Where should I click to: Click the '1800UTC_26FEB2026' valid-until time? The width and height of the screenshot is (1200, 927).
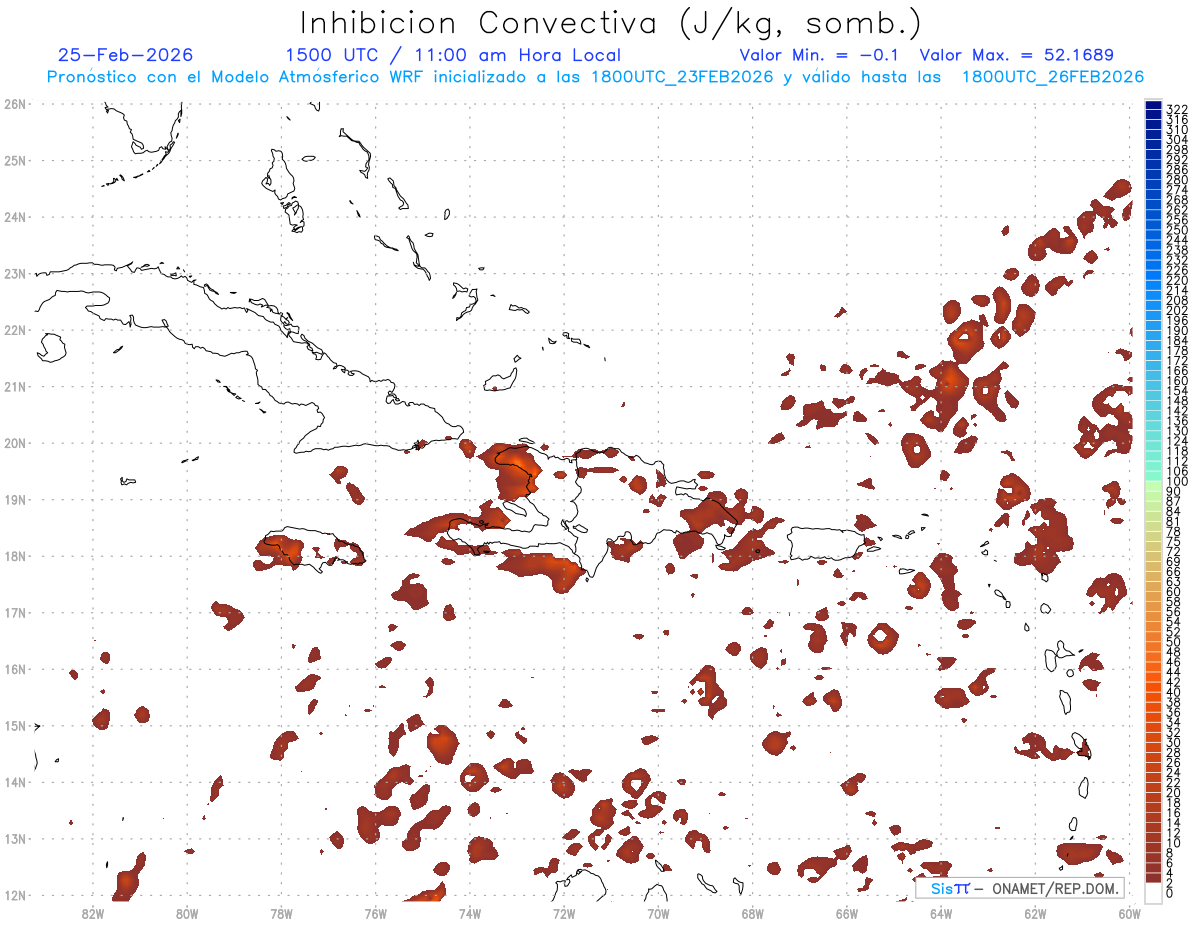(x=1053, y=77)
